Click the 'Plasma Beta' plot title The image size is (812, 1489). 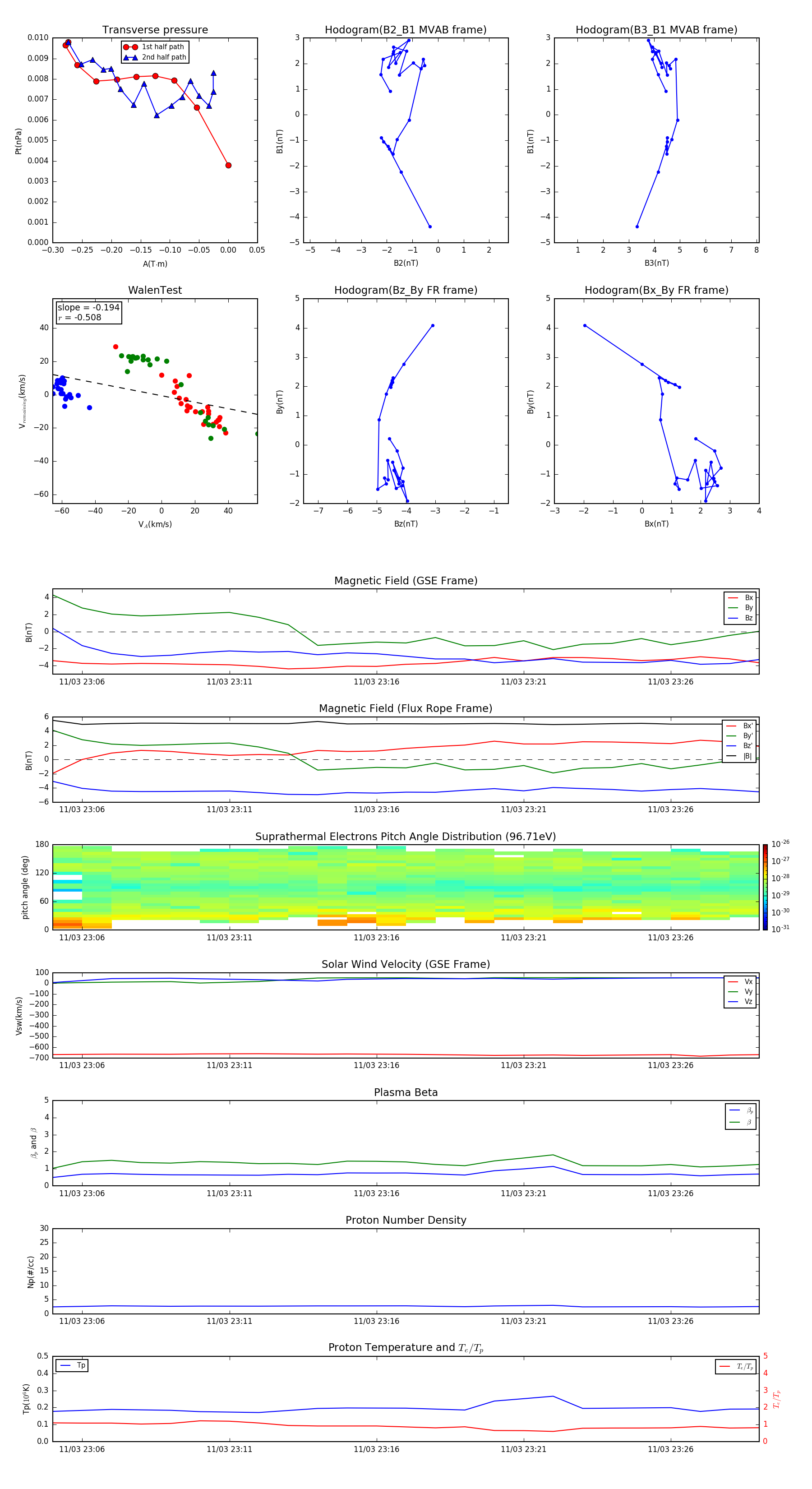(x=406, y=1092)
